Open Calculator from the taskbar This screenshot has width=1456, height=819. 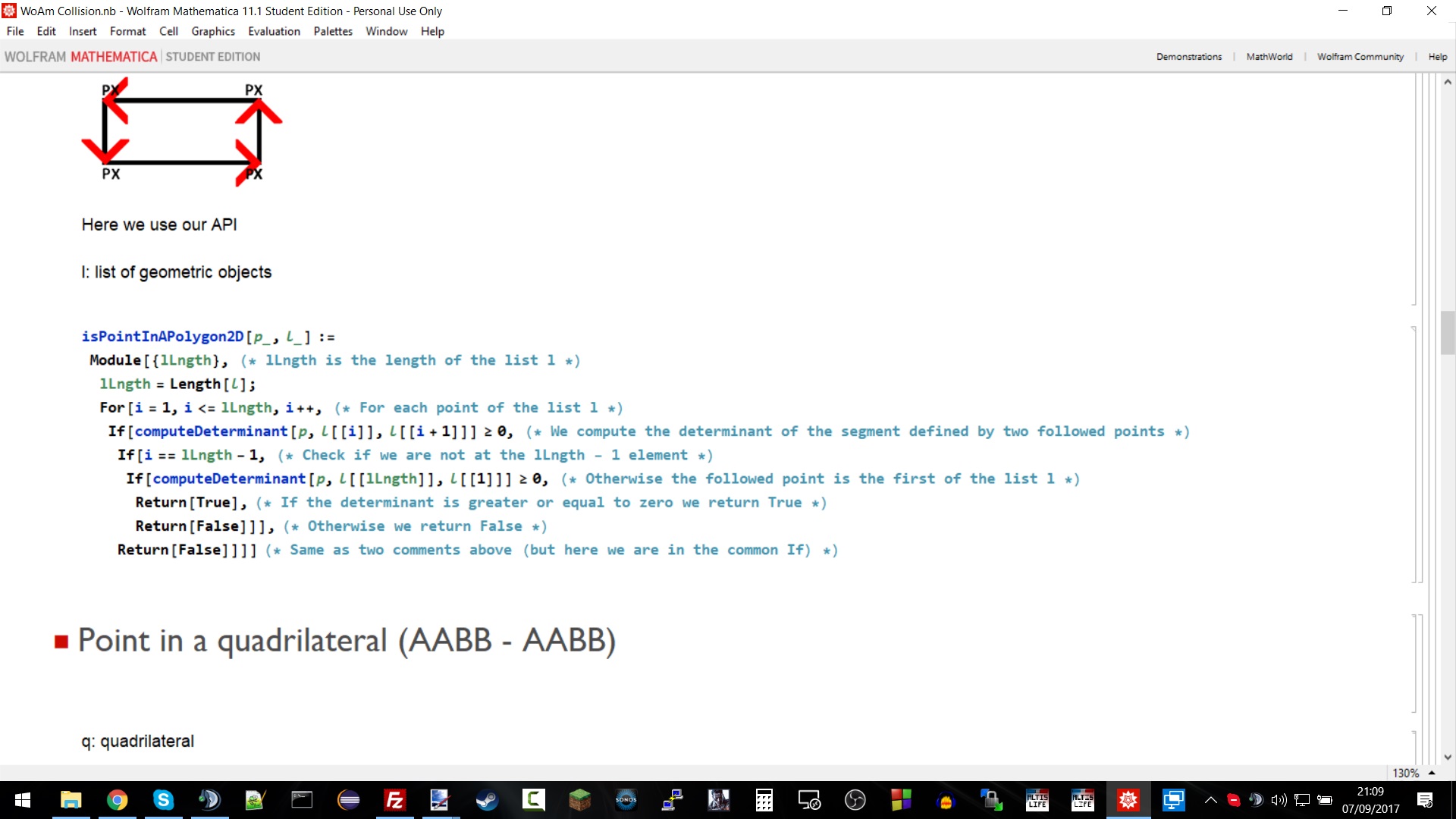764,800
